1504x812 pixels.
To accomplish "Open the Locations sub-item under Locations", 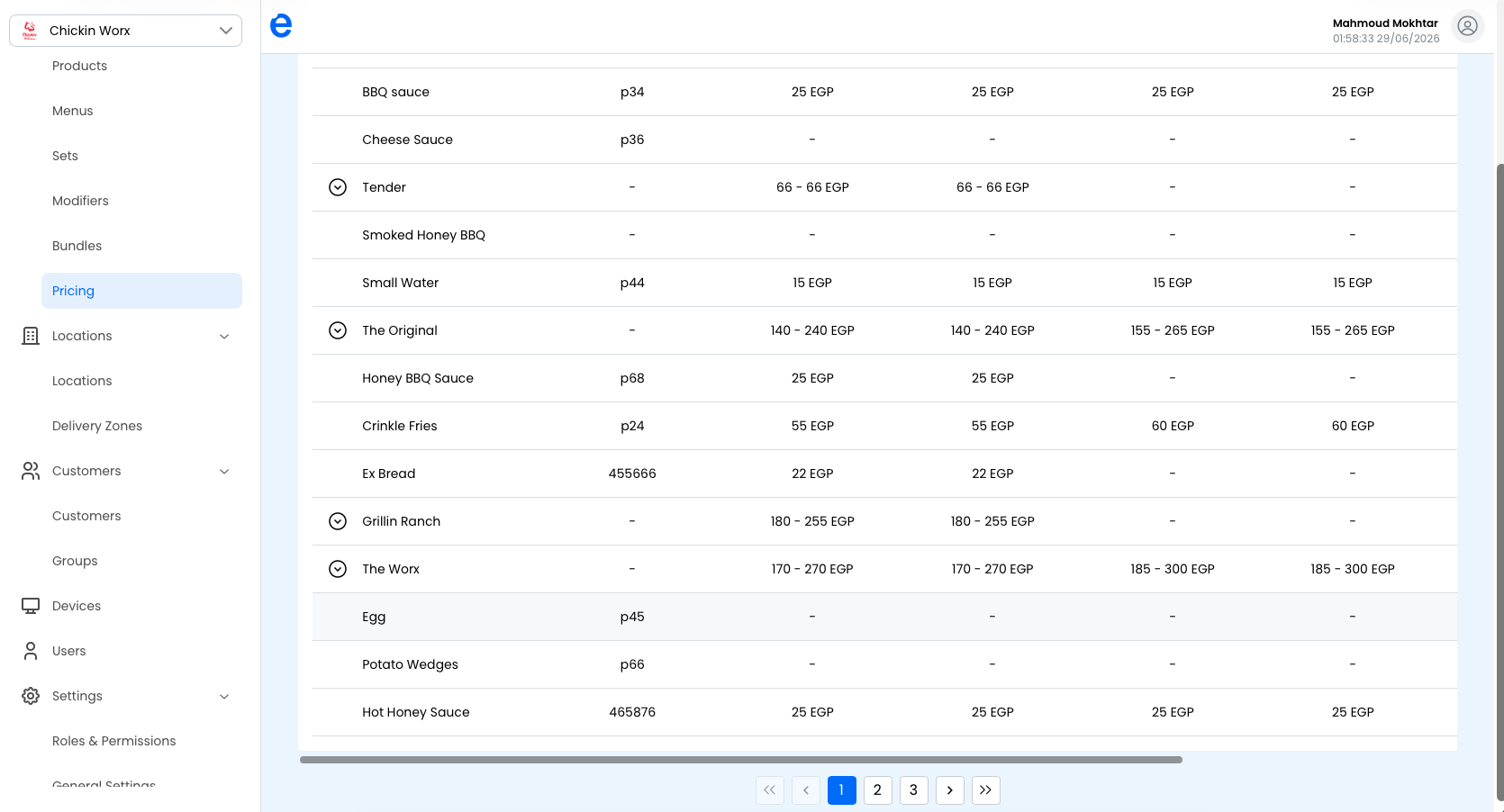I will pyautogui.click(x=82, y=381).
